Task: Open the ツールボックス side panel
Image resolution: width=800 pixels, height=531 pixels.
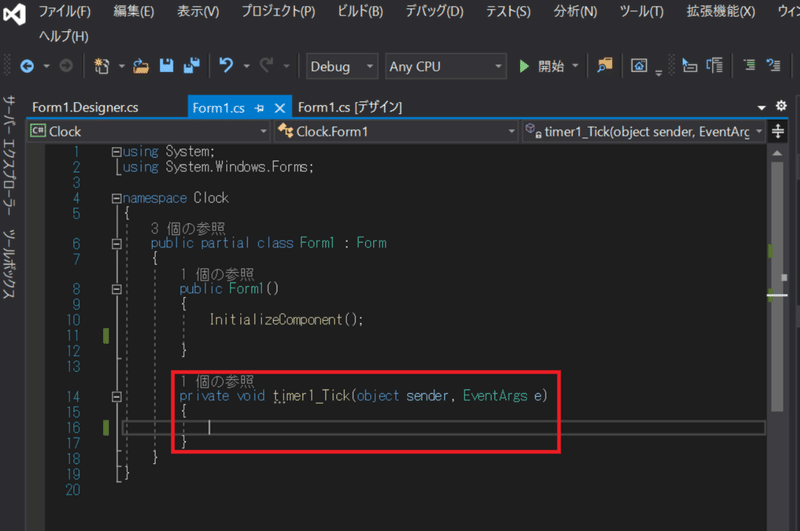Action: point(10,264)
